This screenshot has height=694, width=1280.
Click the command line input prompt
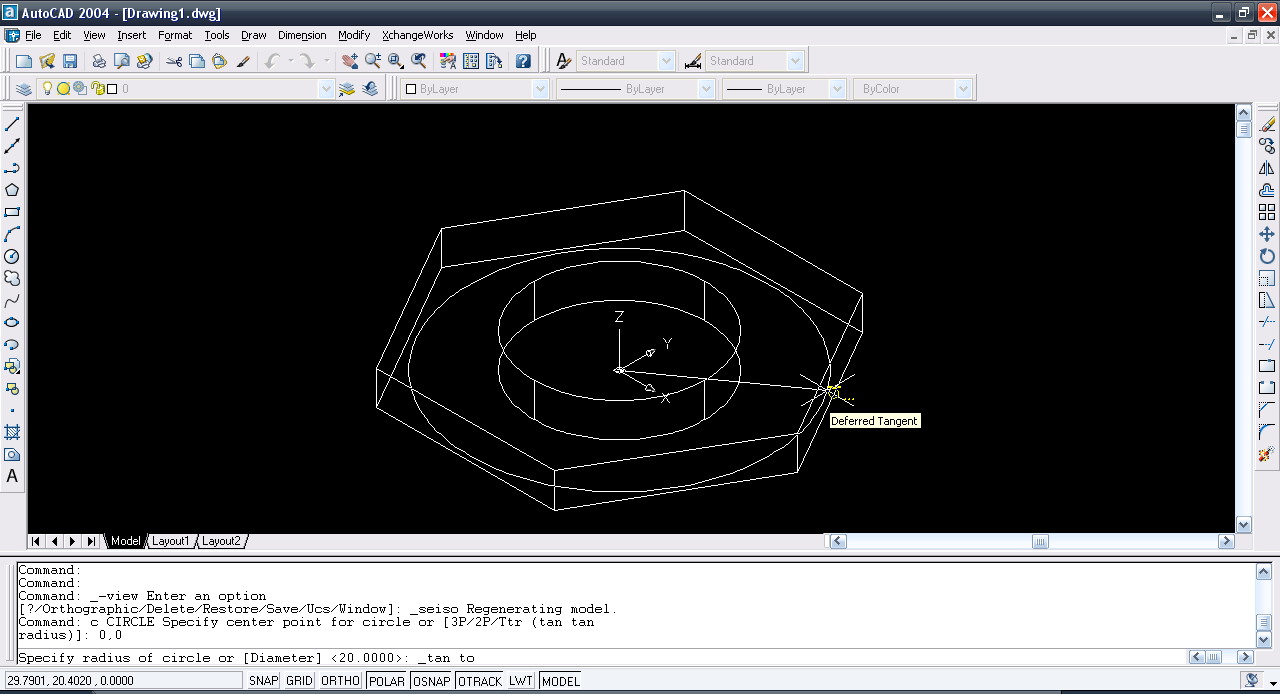pos(600,658)
